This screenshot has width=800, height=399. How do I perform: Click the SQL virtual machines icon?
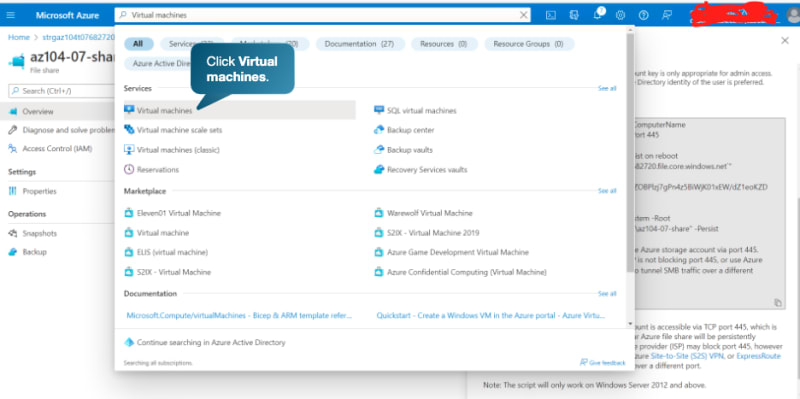[379, 110]
